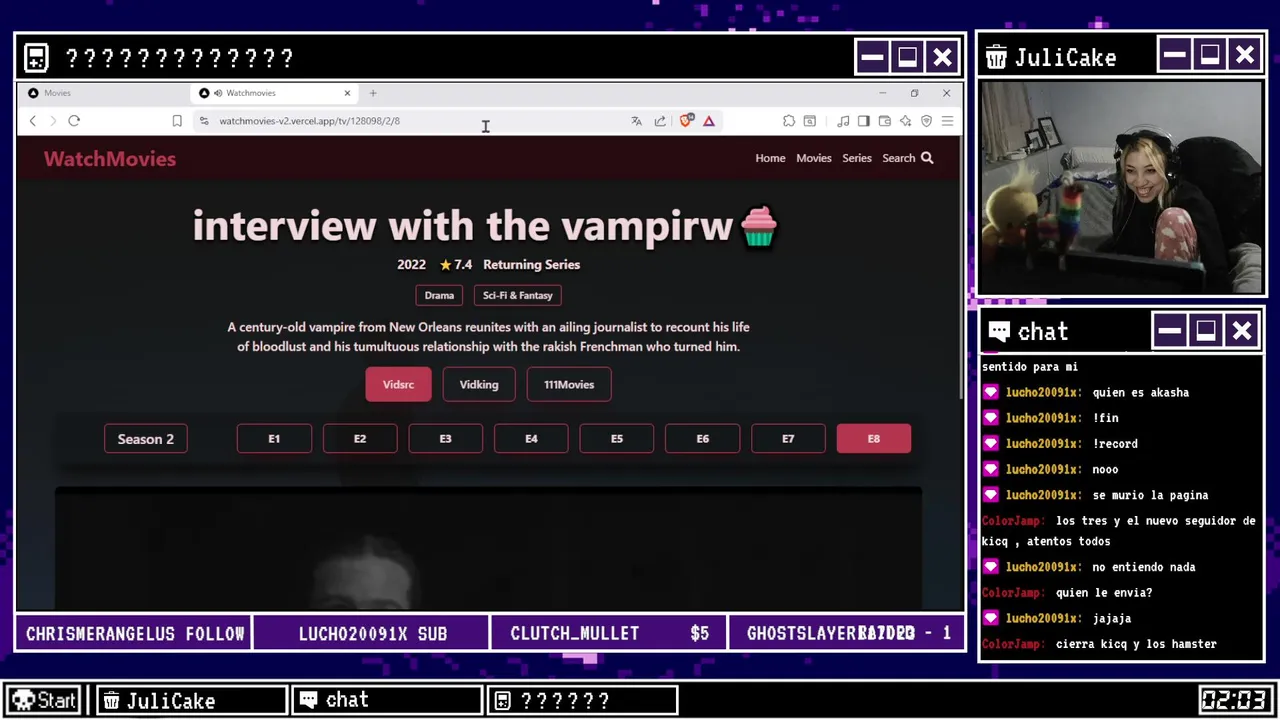Image resolution: width=1280 pixels, height=720 pixels.
Task: Click the chat window speech bubble icon
Action: 998,331
